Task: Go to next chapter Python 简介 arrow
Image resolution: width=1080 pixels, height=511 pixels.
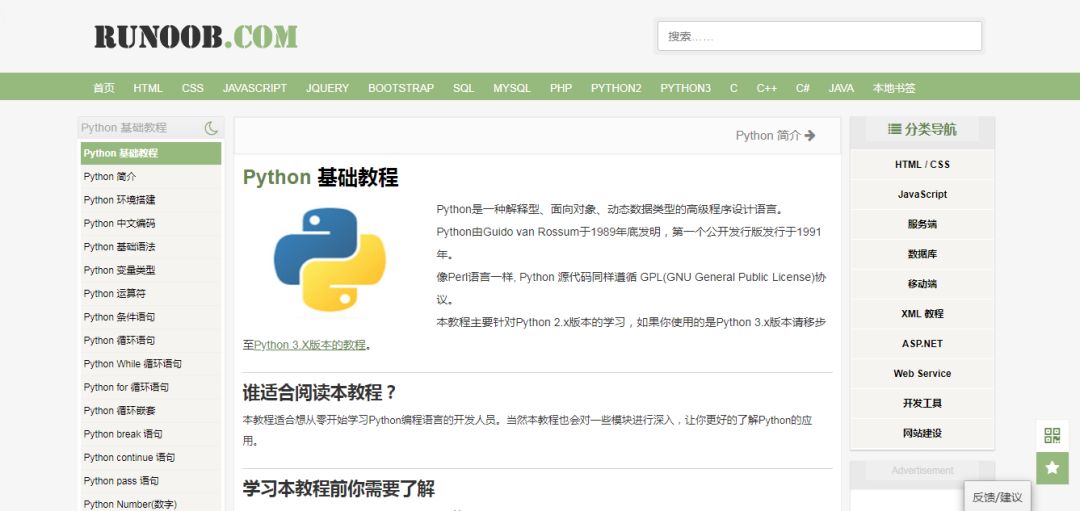Action: point(776,136)
